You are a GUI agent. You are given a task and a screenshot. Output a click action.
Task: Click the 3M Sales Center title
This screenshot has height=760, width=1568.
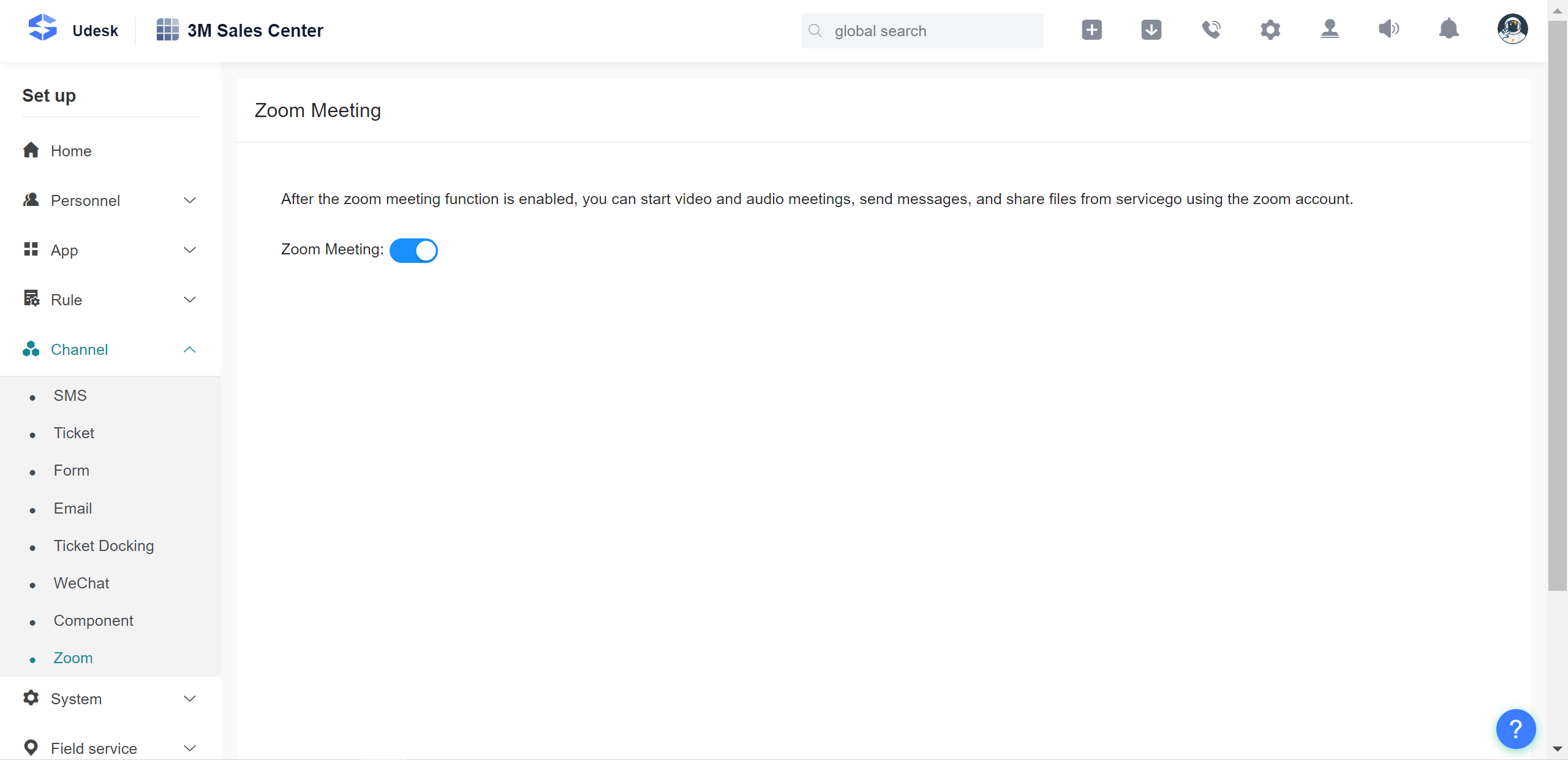point(255,30)
